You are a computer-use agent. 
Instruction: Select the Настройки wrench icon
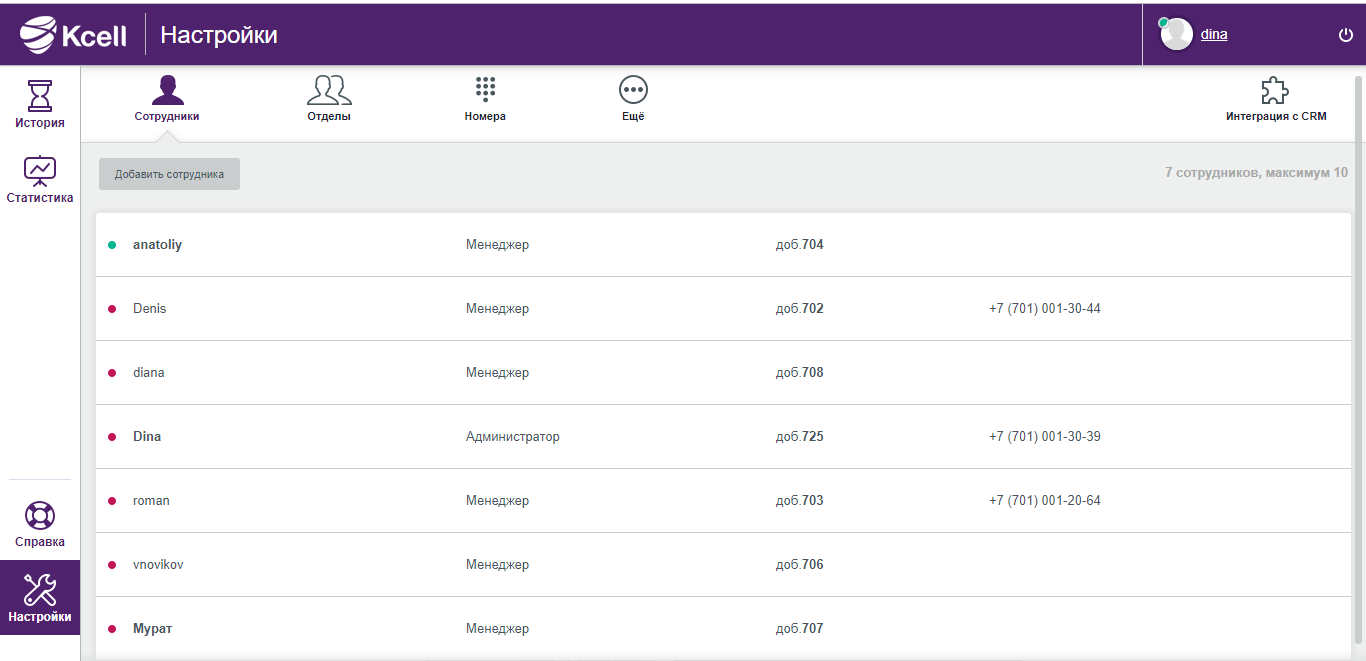click(x=40, y=589)
